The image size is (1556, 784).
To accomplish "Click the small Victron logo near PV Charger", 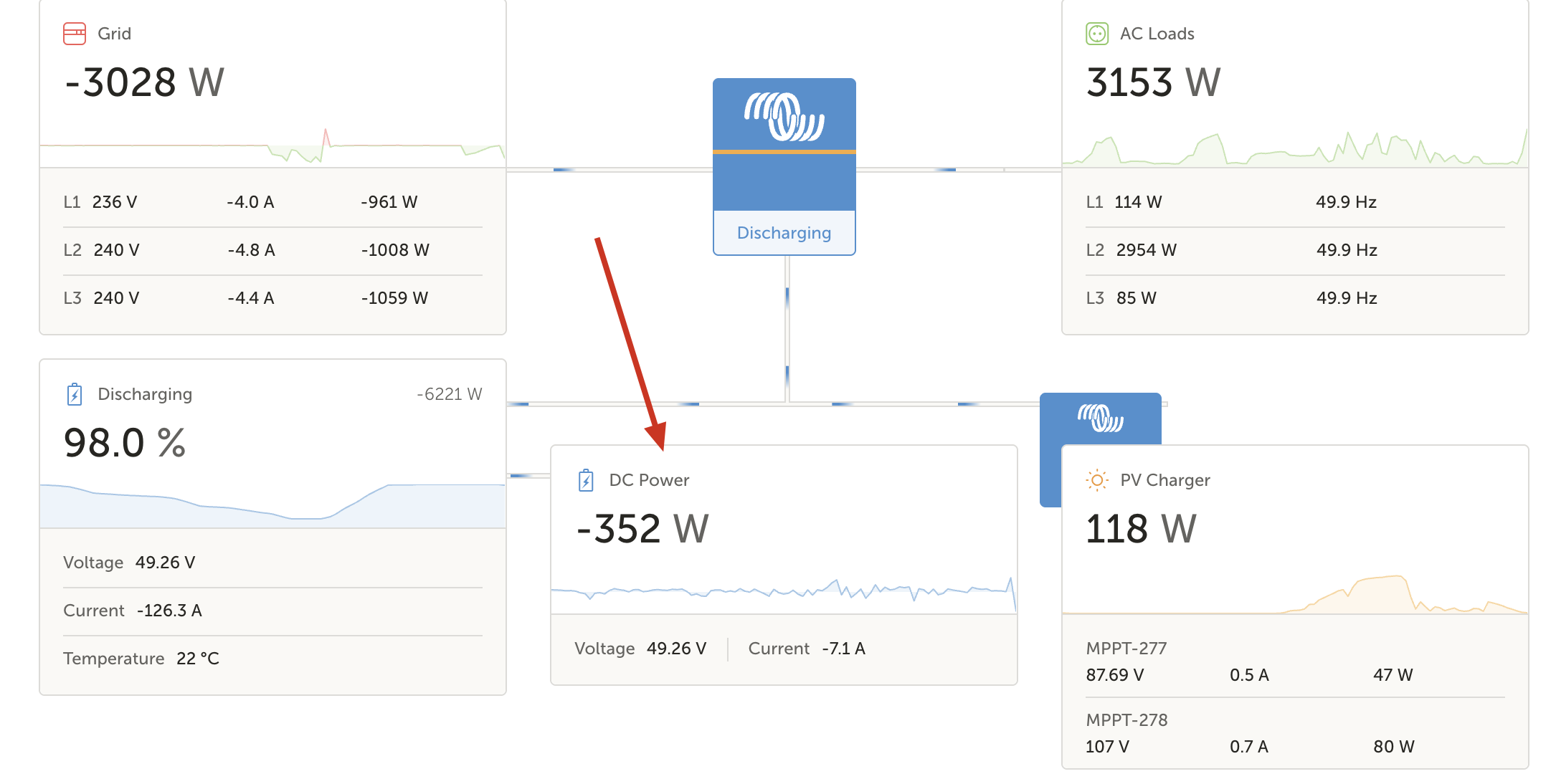I will (x=1100, y=418).
